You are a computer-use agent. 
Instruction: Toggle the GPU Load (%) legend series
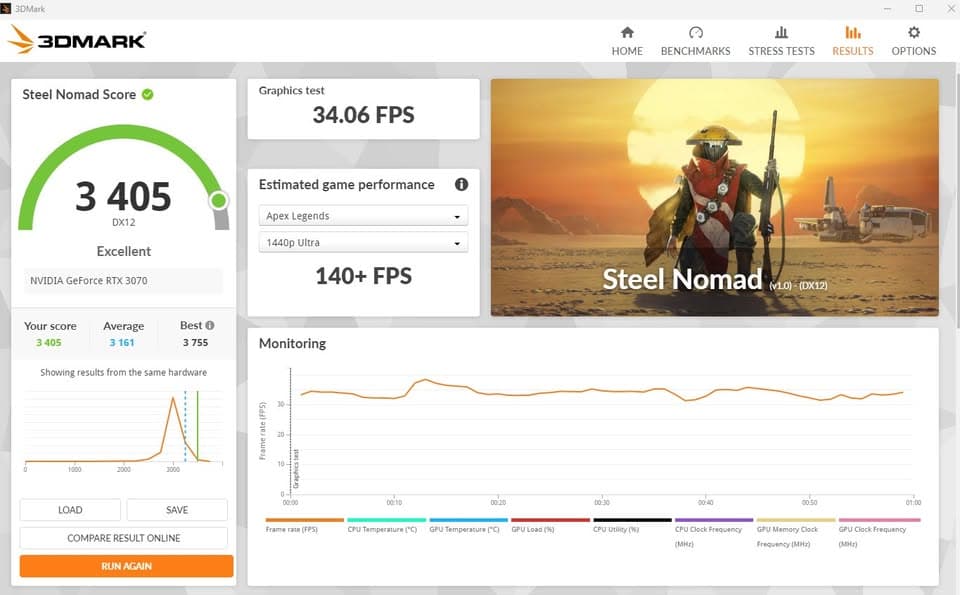(x=550, y=525)
